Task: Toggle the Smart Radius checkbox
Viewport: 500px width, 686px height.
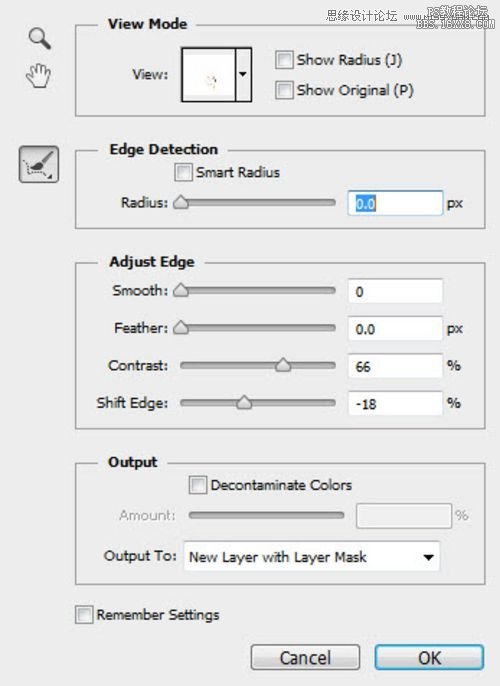Action: click(183, 172)
